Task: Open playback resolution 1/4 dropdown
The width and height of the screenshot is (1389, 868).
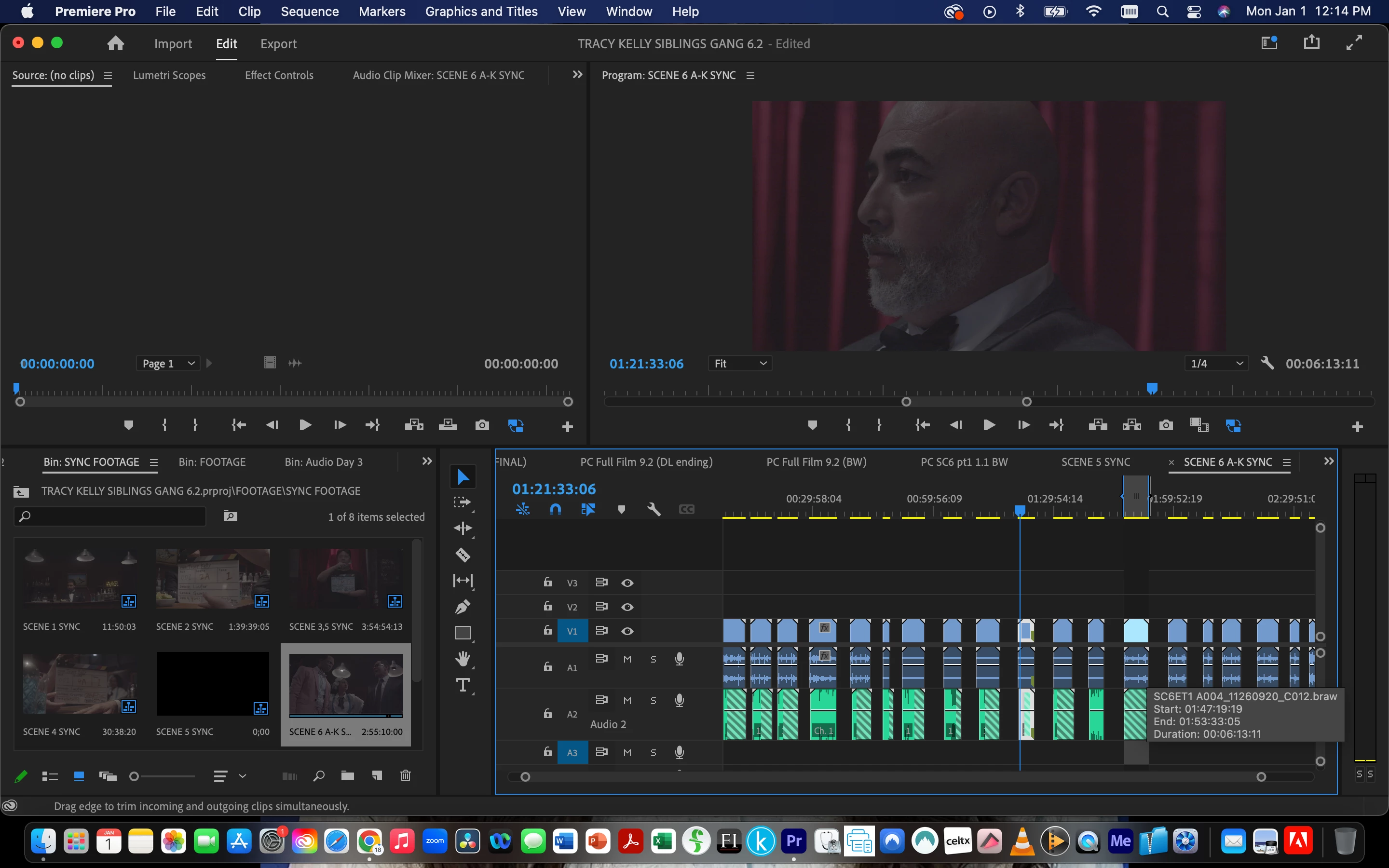Action: tap(1216, 364)
